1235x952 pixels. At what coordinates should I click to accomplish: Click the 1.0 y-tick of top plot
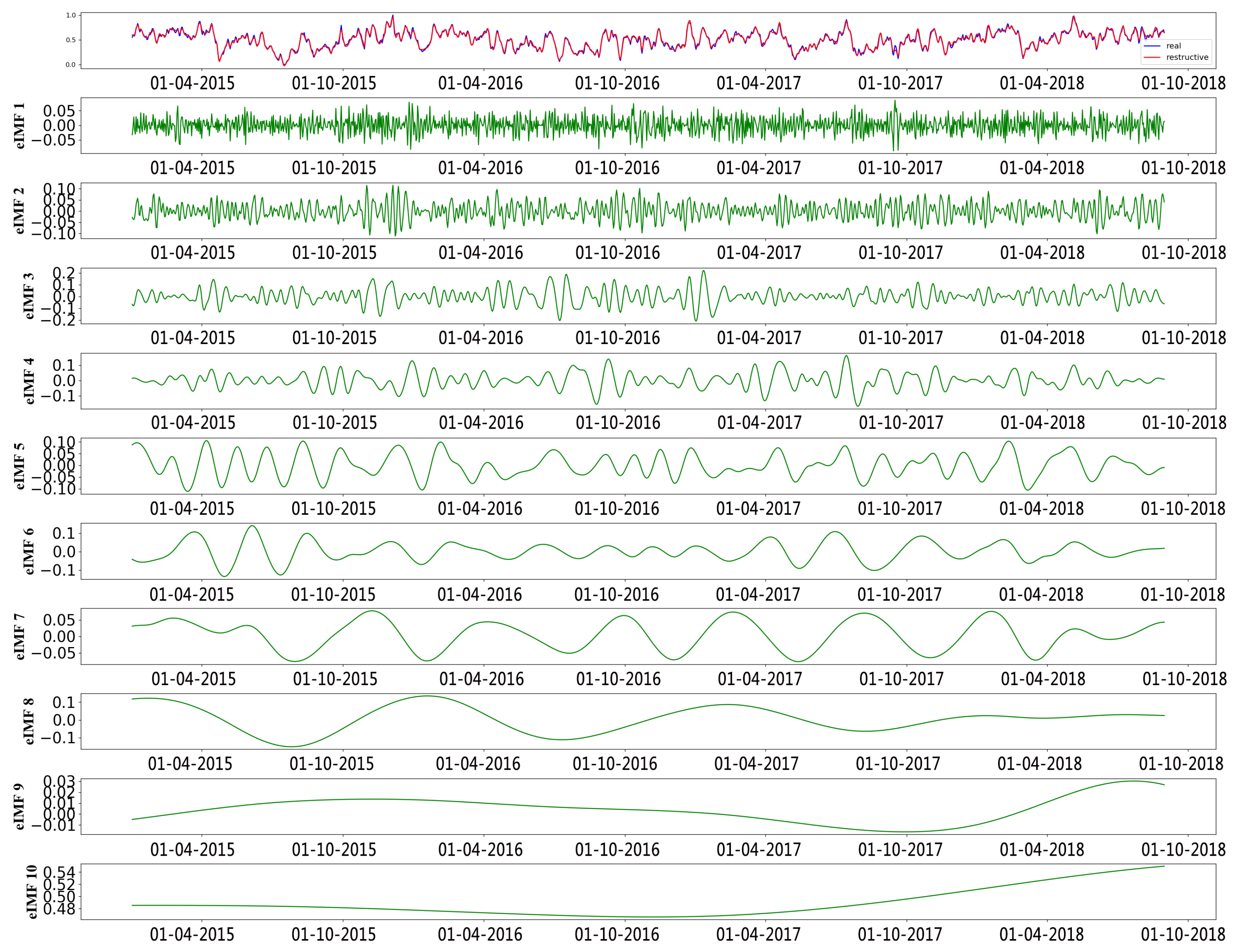click(71, 15)
